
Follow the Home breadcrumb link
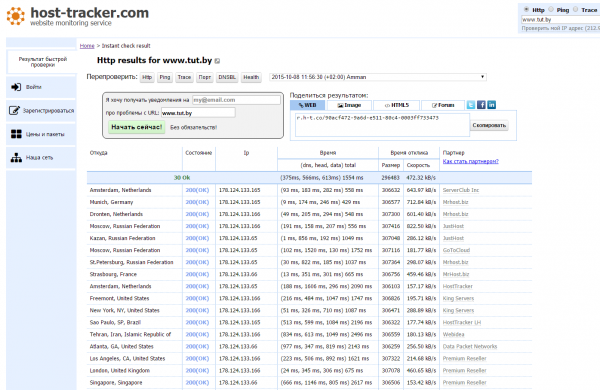(87, 46)
